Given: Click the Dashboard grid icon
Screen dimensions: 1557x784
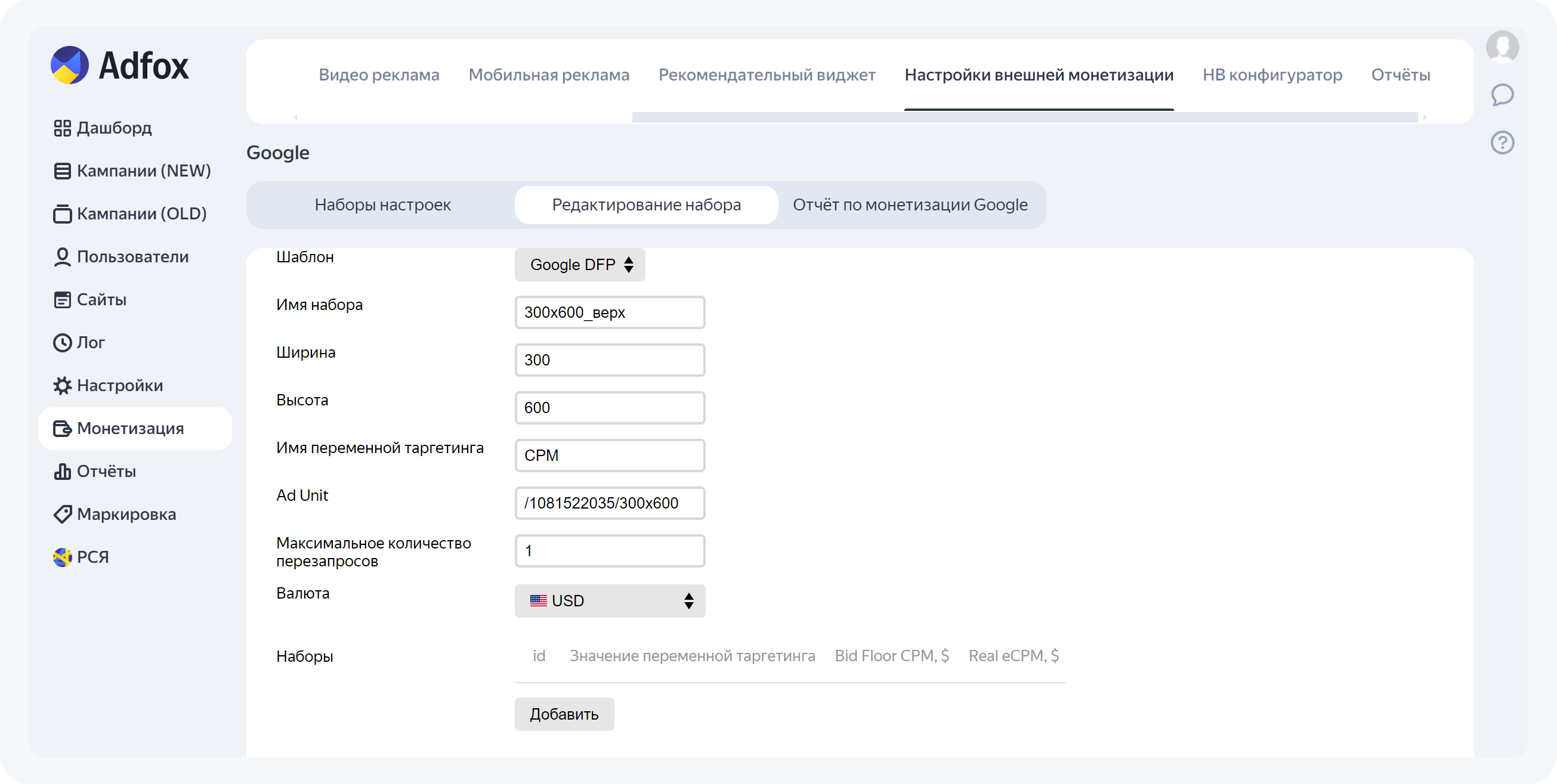Looking at the screenshot, I should (62, 128).
